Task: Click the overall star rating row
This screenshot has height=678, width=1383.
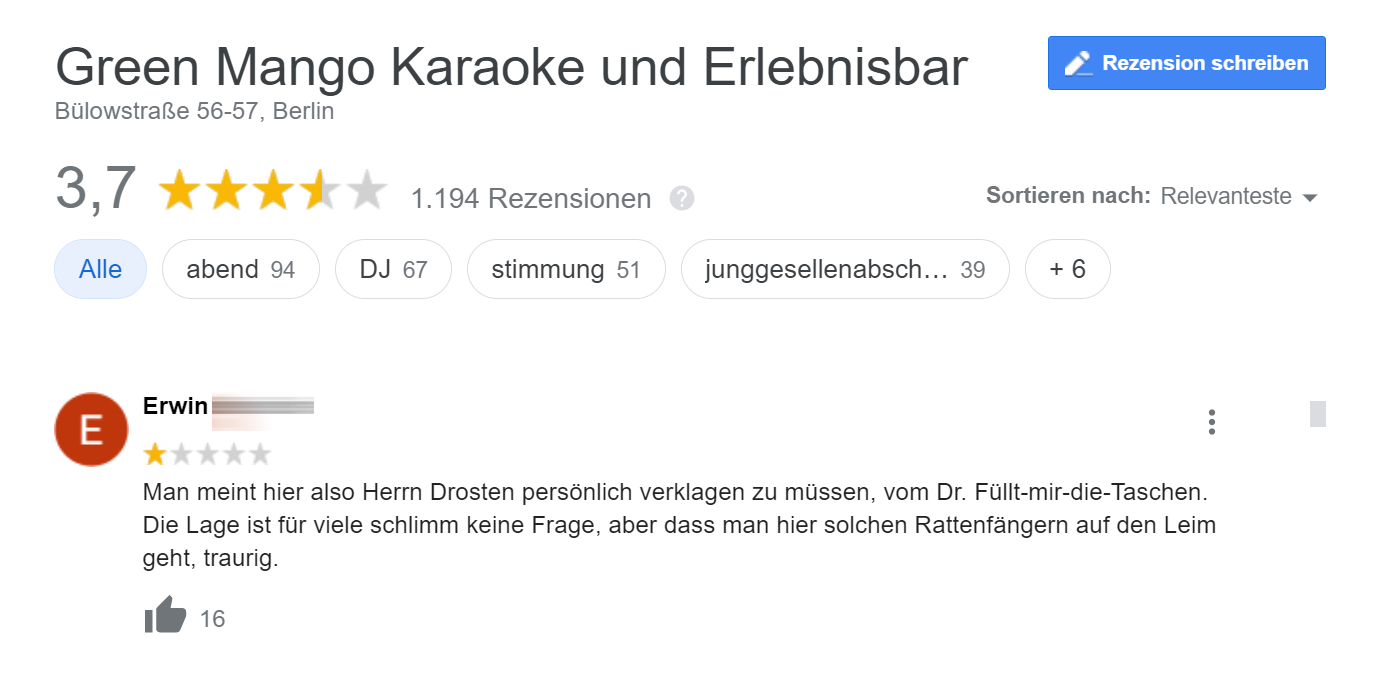Action: tap(272, 190)
